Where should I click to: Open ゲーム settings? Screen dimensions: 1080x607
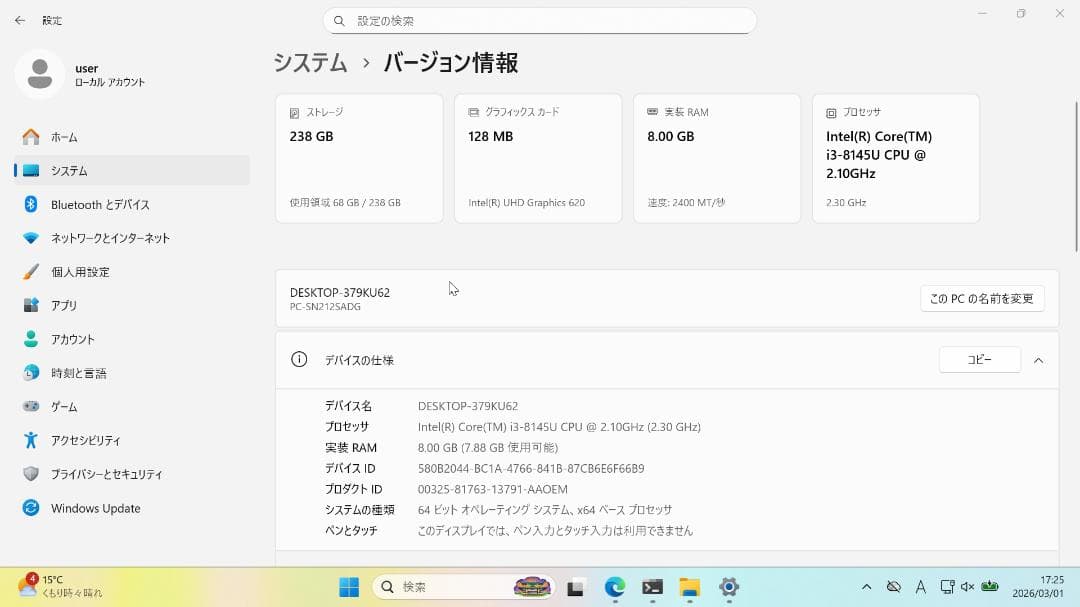pos(132,407)
